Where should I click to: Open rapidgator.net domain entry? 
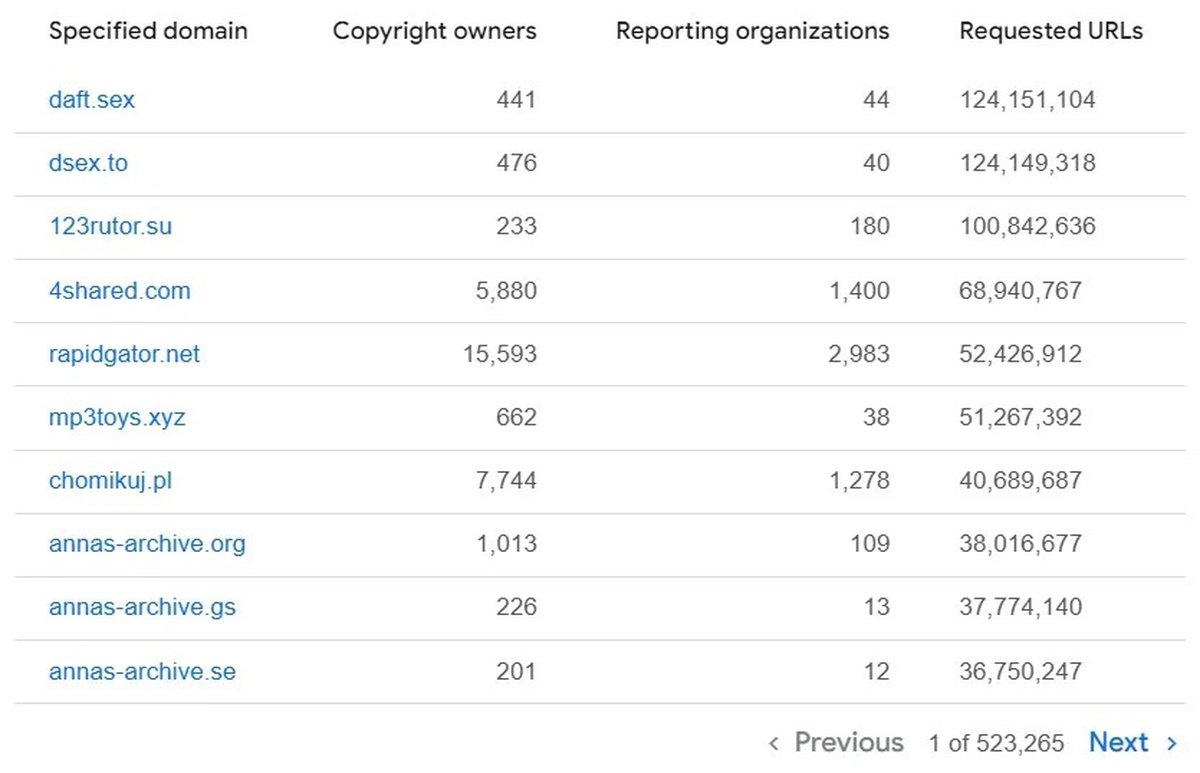(124, 354)
